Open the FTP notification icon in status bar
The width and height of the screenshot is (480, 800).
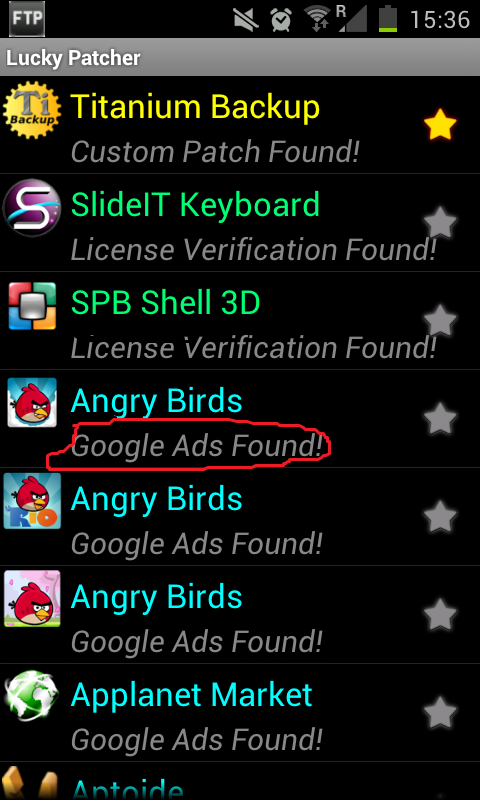click(27, 19)
